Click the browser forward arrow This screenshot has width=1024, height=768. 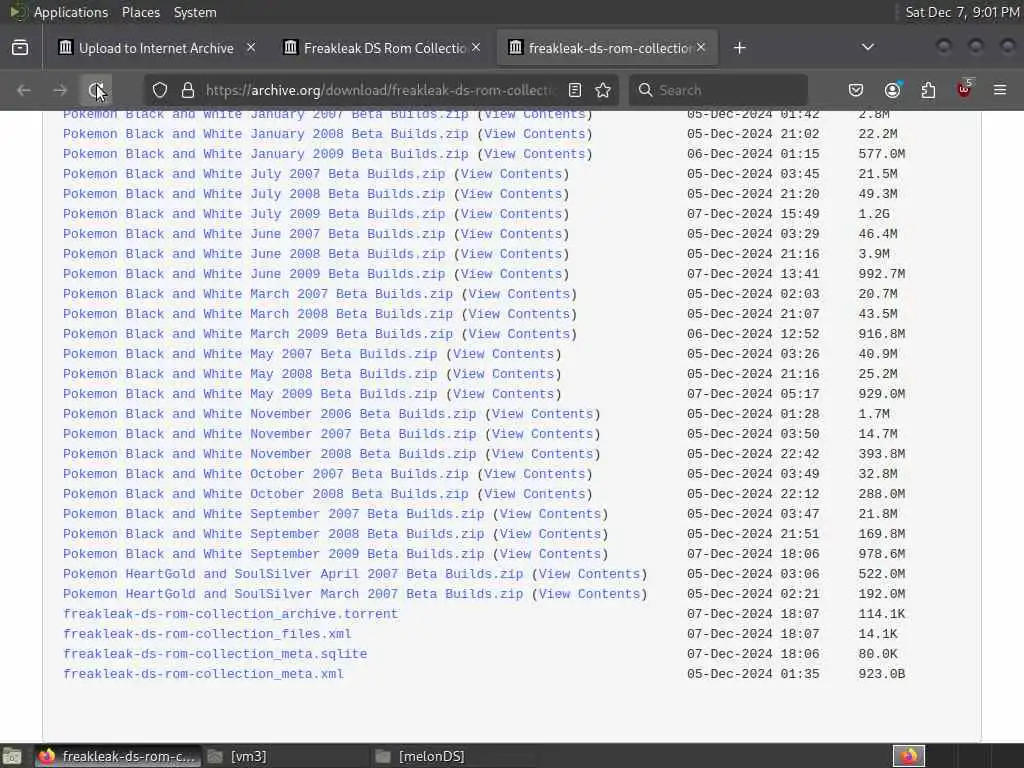(60, 90)
